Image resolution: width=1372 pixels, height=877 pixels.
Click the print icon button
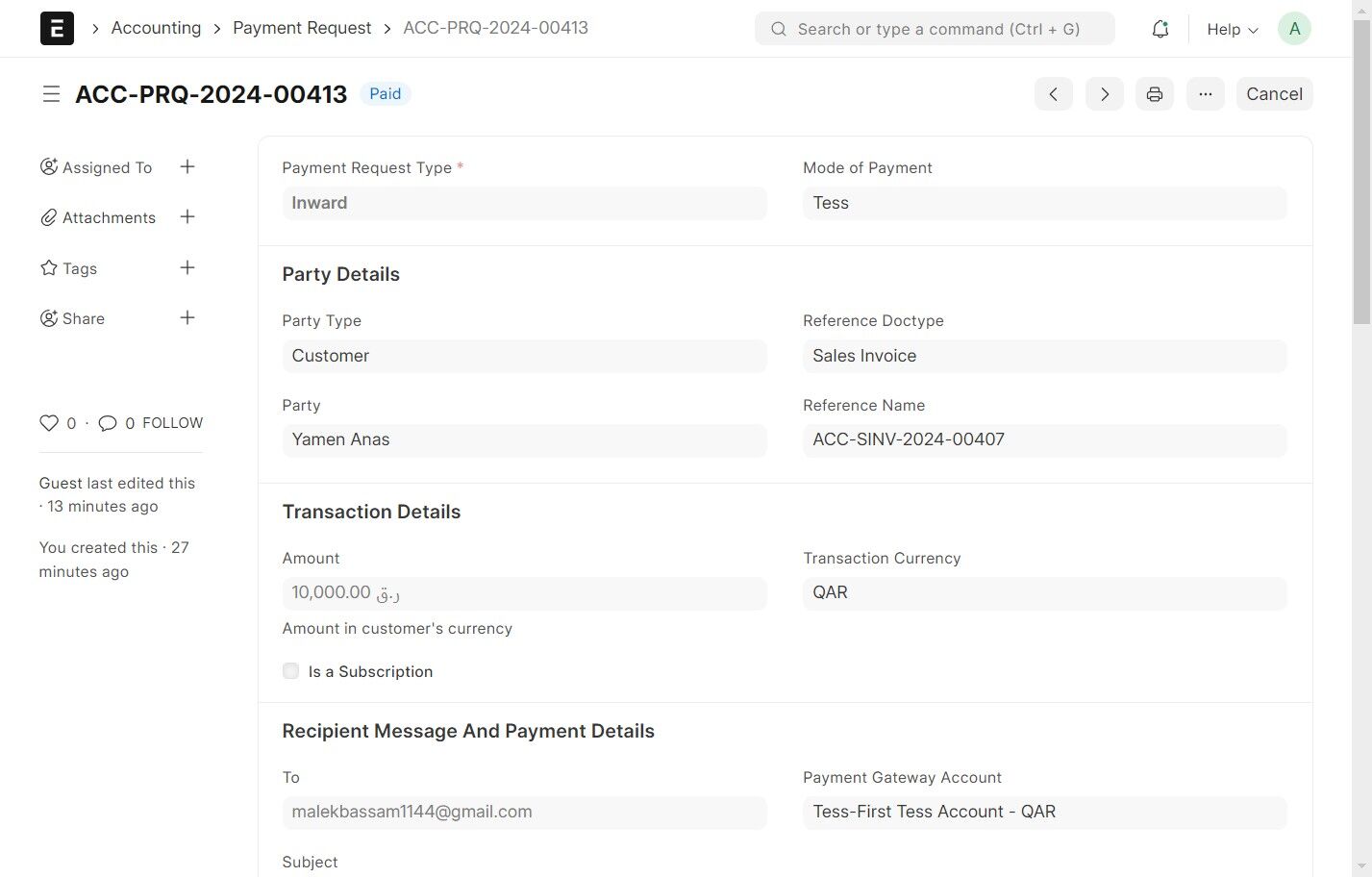[1155, 94]
